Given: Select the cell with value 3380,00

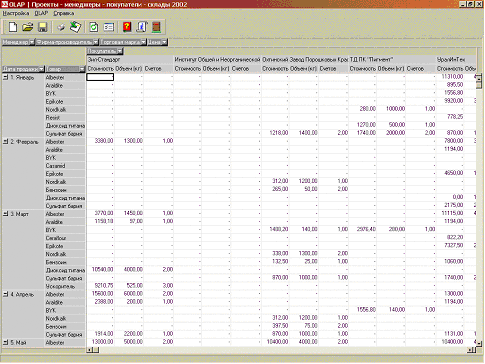Looking at the screenshot, I should pos(100,141).
